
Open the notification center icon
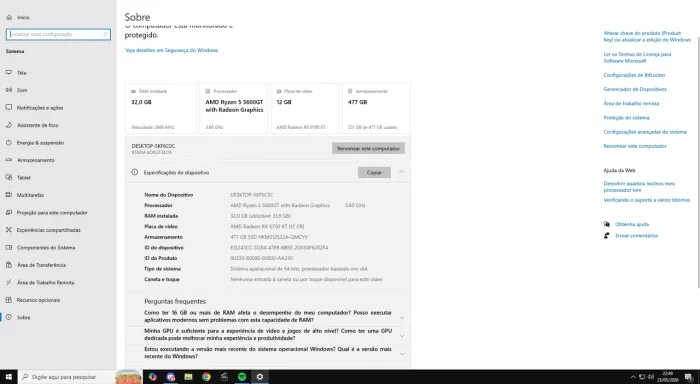point(688,377)
